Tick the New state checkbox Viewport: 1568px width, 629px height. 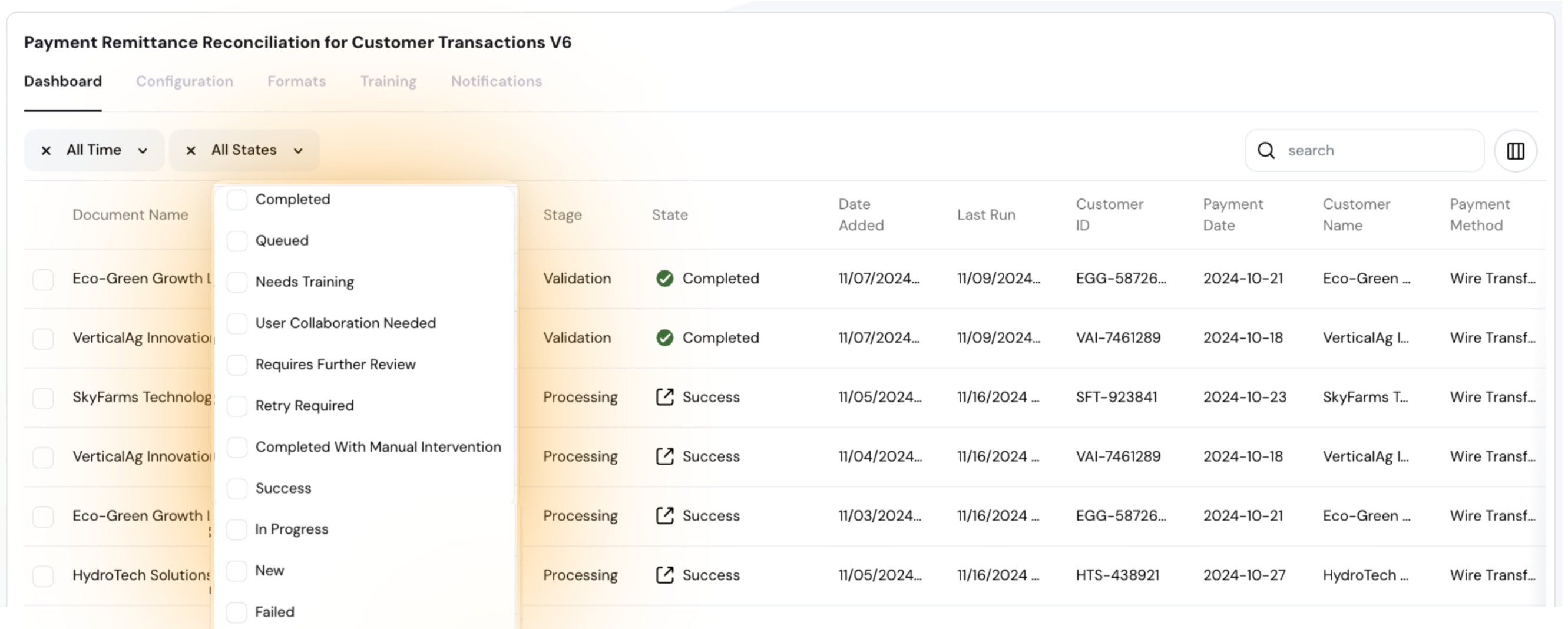point(237,571)
